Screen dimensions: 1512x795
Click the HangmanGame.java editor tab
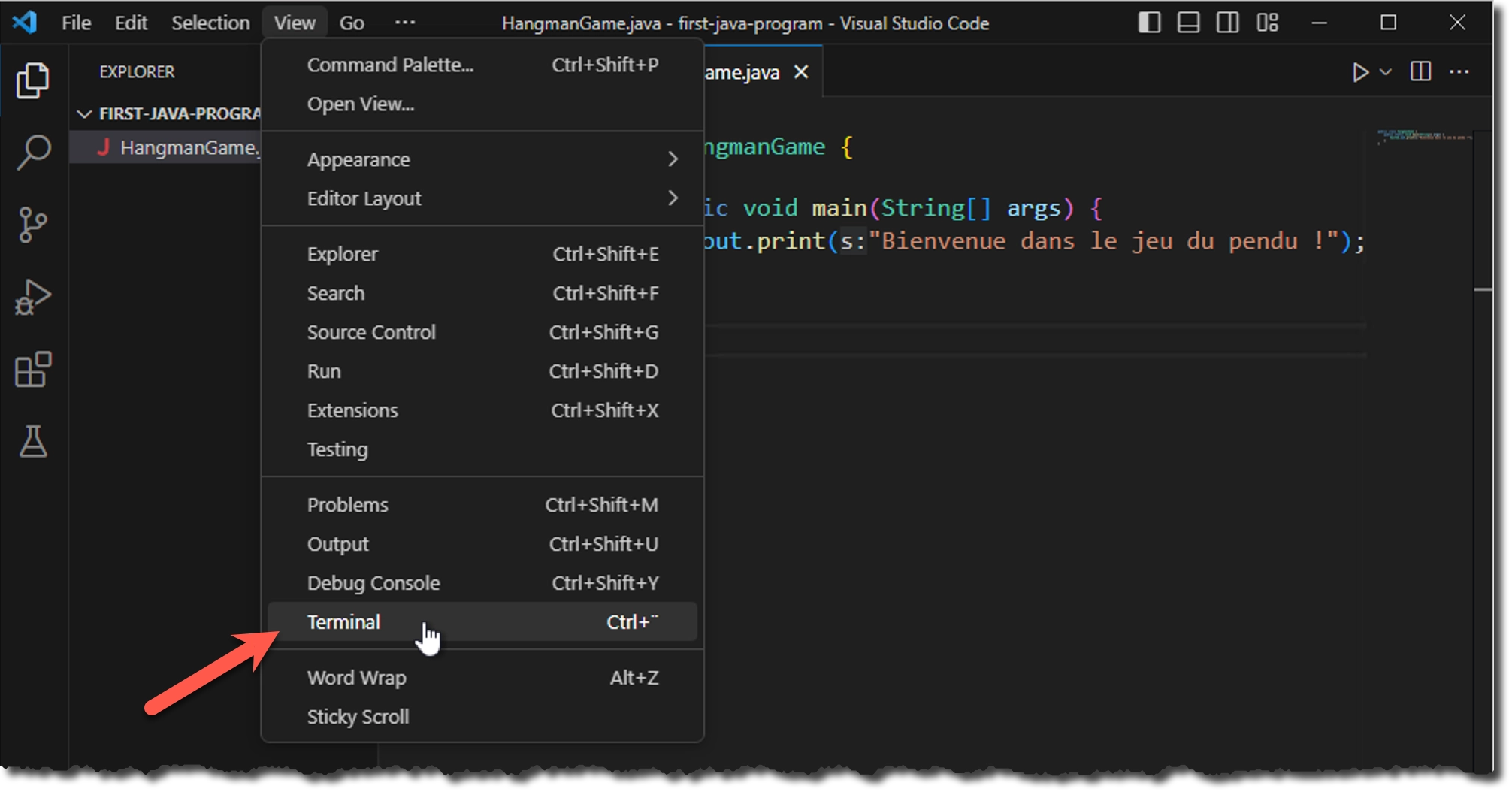coord(763,72)
